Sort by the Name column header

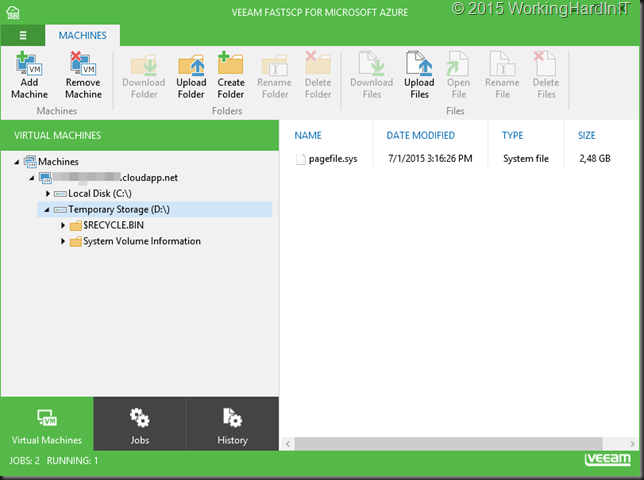pyautogui.click(x=308, y=136)
